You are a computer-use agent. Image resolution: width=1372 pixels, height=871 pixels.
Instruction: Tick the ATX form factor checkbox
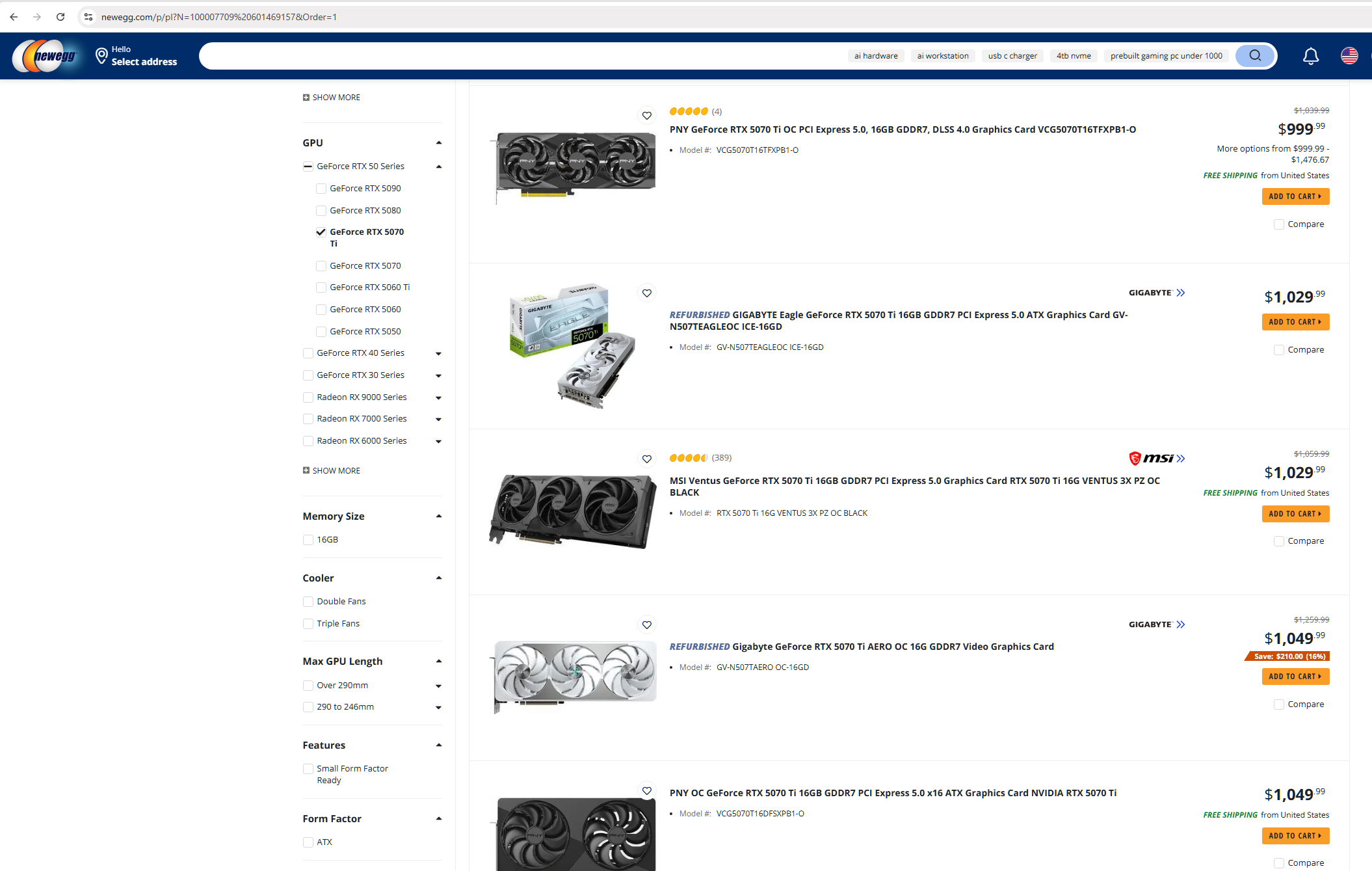pos(308,842)
